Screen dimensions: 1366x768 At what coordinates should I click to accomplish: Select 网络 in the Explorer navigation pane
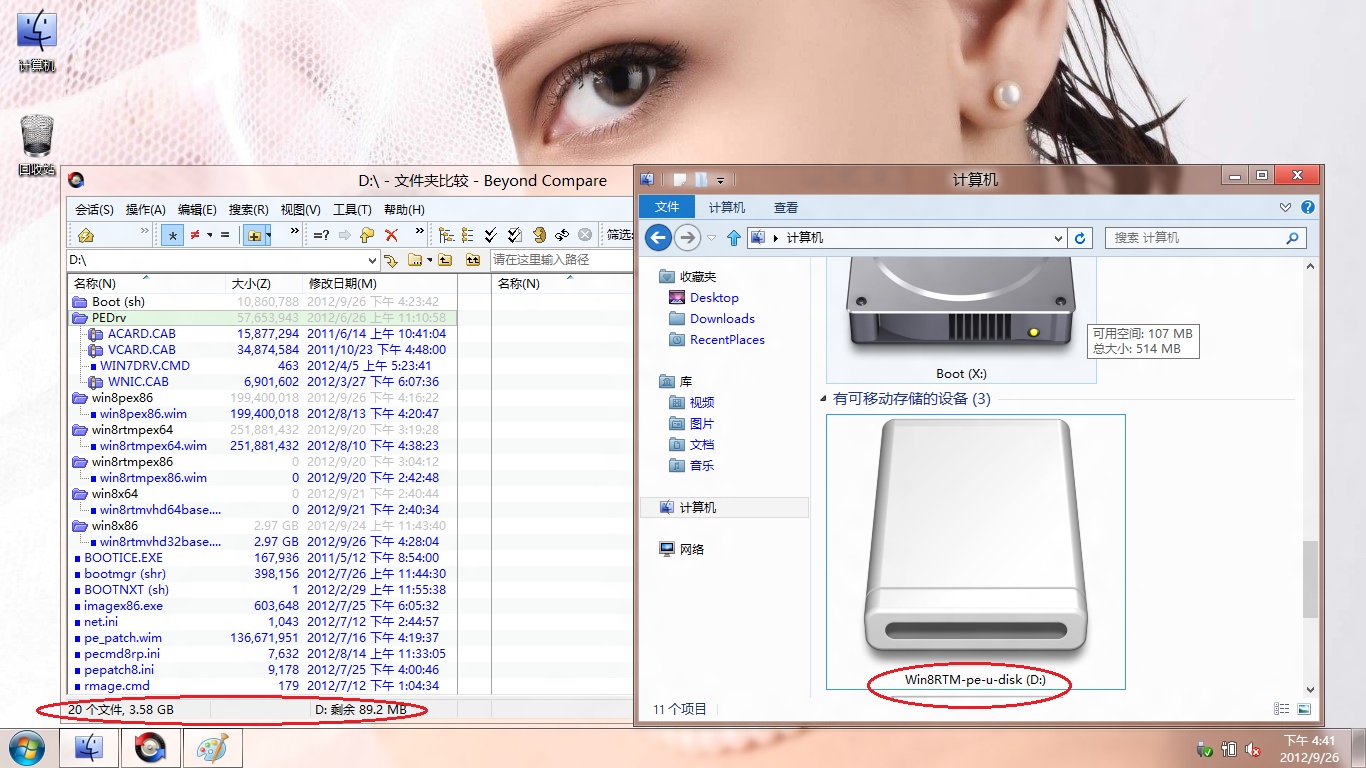(691, 549)
